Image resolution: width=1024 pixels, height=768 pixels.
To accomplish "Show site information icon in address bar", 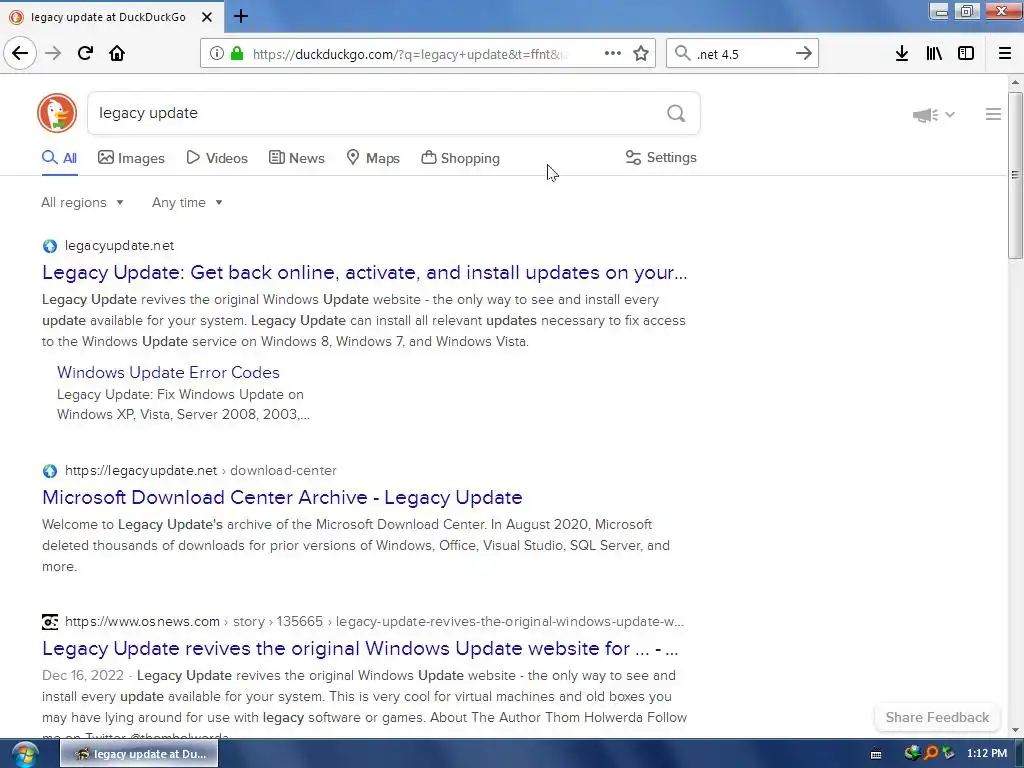I will (x=217, y=54).
